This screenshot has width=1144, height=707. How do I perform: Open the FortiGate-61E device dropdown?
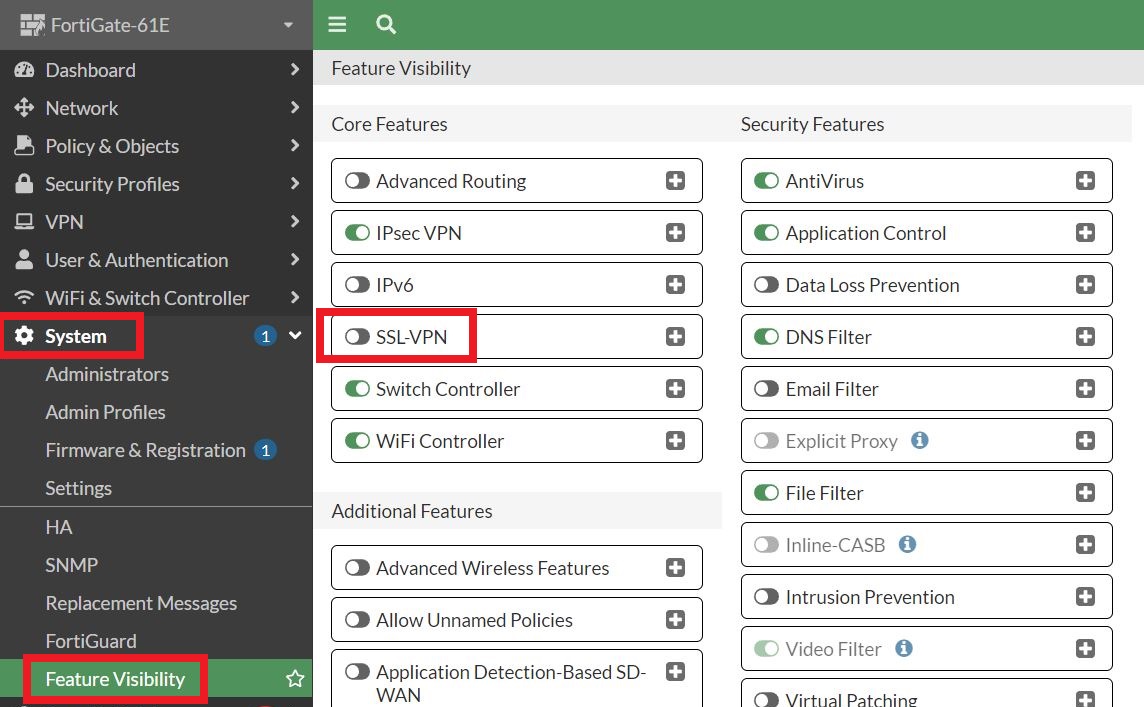(288, 25)
